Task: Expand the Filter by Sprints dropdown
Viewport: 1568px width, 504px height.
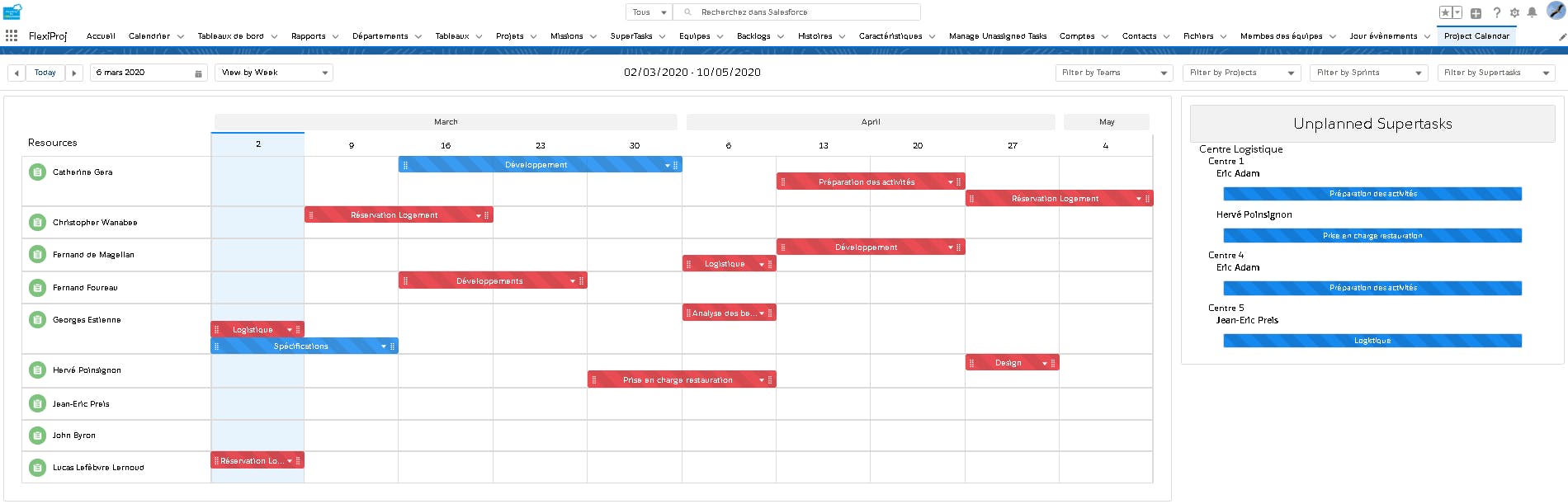Action: [x=1368, y=73]
